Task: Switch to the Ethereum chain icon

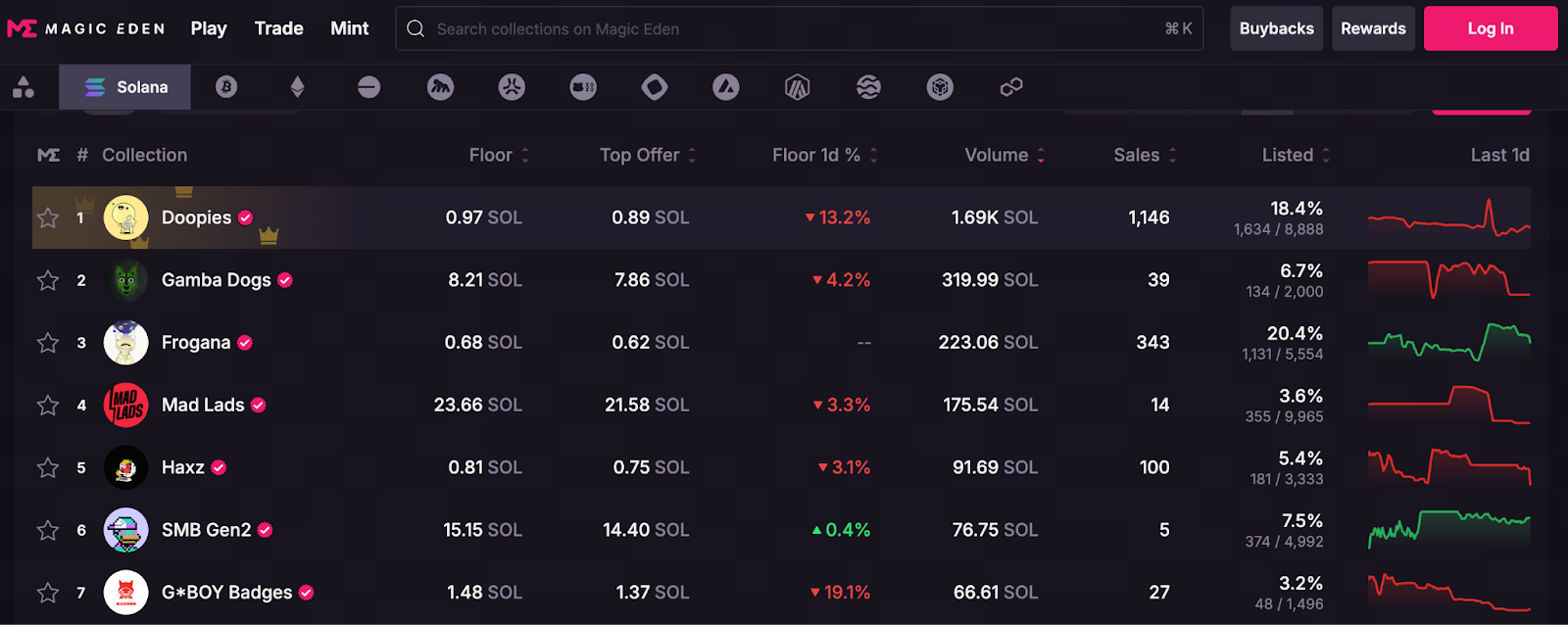Action: (x=298, y=87)
